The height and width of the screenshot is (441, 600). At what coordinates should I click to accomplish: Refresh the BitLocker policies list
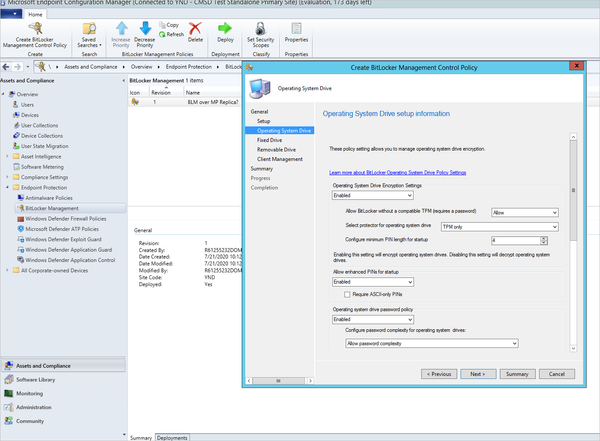[171, 34]
